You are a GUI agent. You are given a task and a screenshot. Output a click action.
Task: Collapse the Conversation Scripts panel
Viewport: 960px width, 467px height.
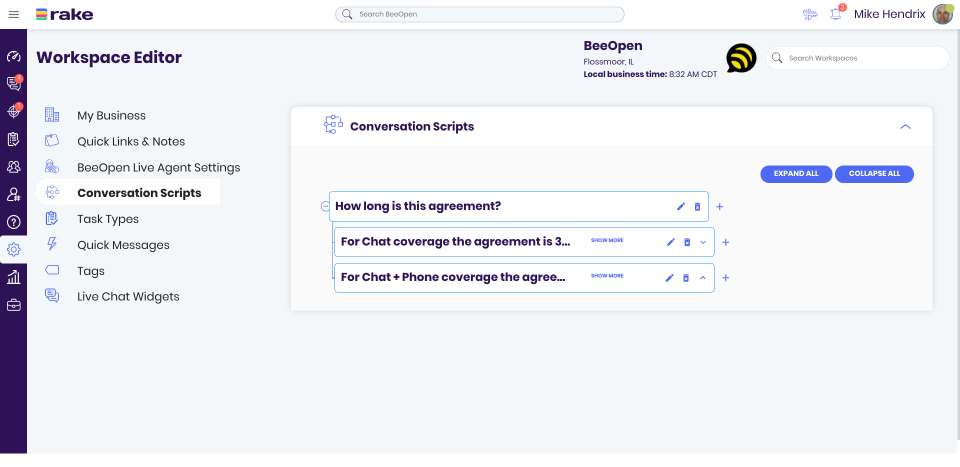click(x=906, y=127)
